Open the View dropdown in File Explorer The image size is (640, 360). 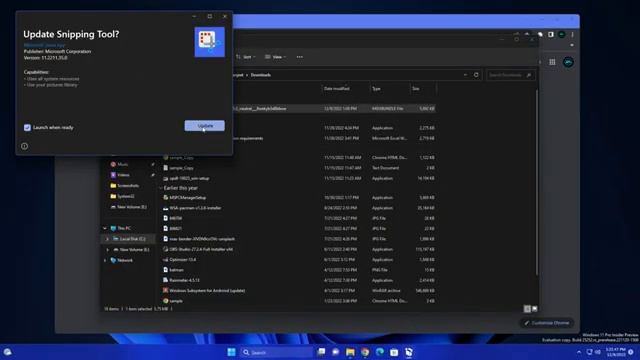(x=276, y=57)
